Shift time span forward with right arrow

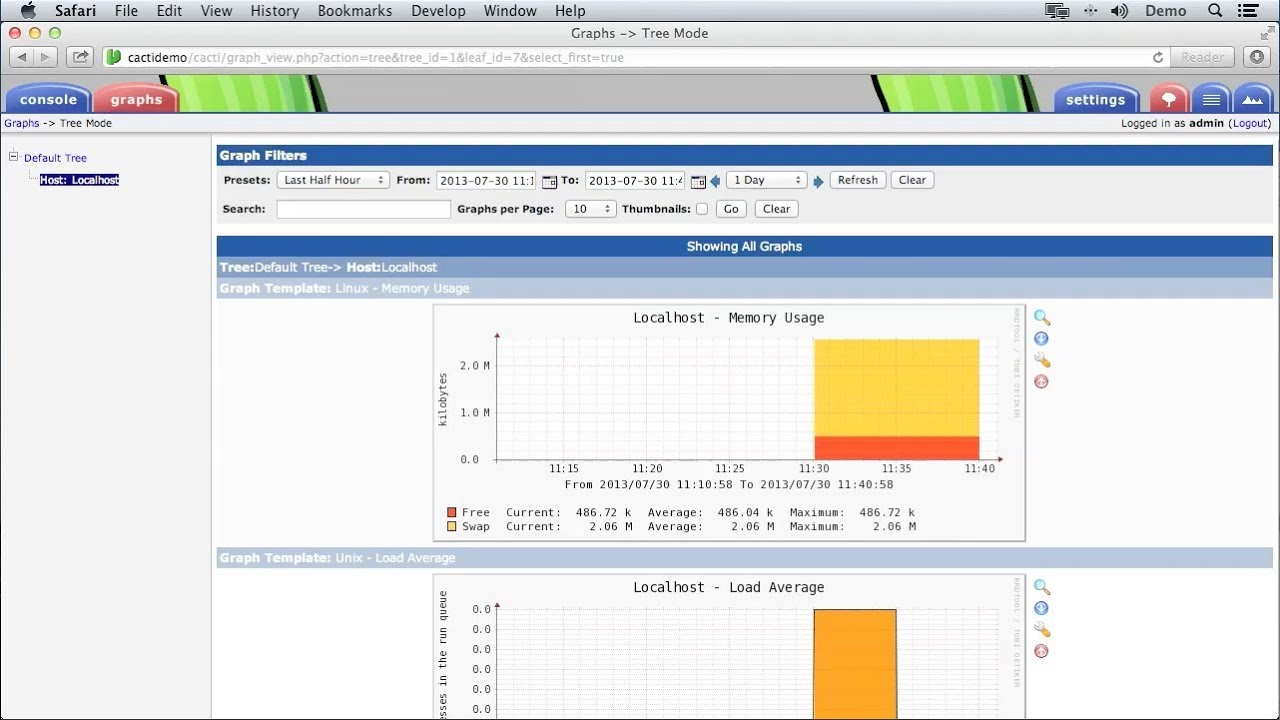click(x=819, y=181)
